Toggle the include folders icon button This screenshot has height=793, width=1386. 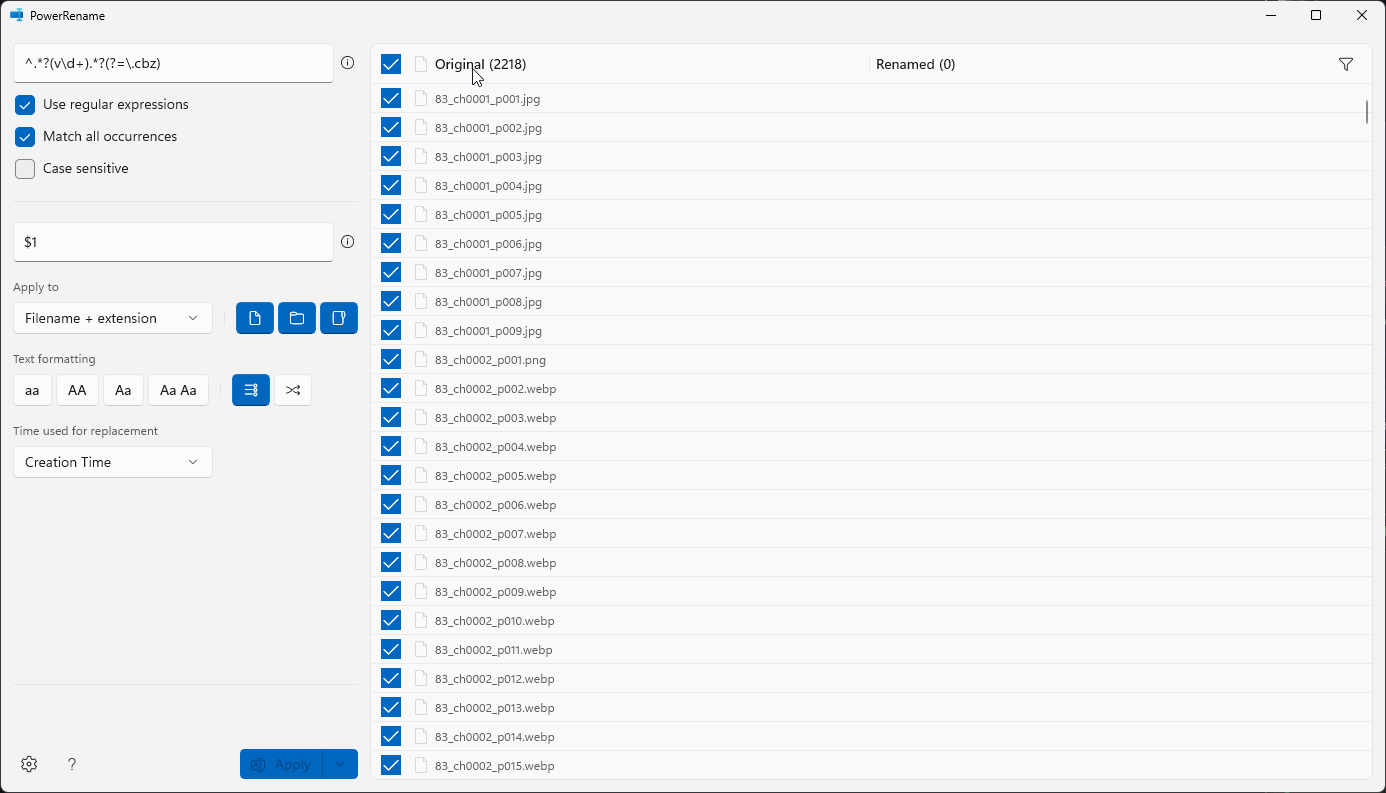297,318
